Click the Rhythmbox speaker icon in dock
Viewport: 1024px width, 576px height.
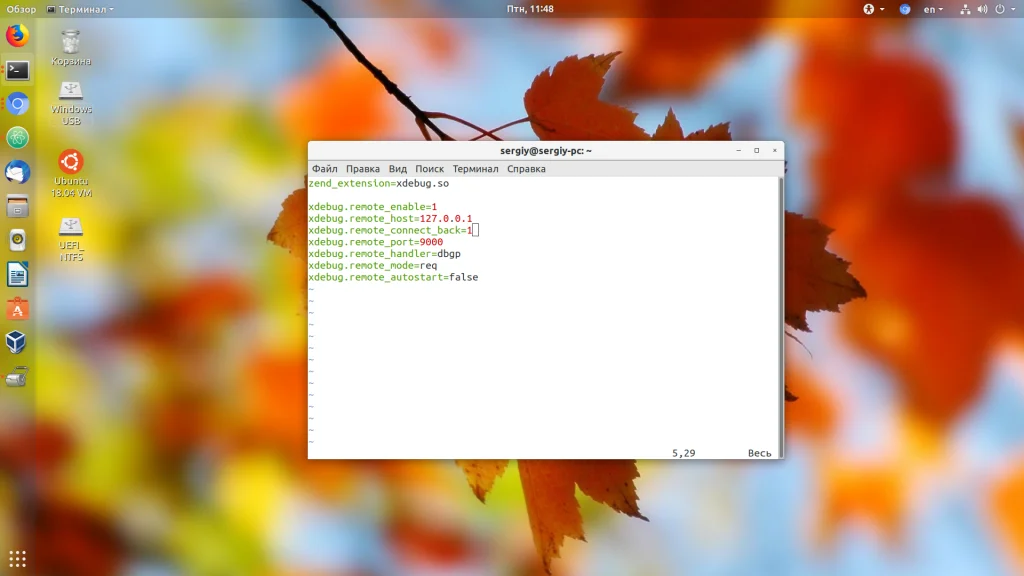click(x=17, y=240)
